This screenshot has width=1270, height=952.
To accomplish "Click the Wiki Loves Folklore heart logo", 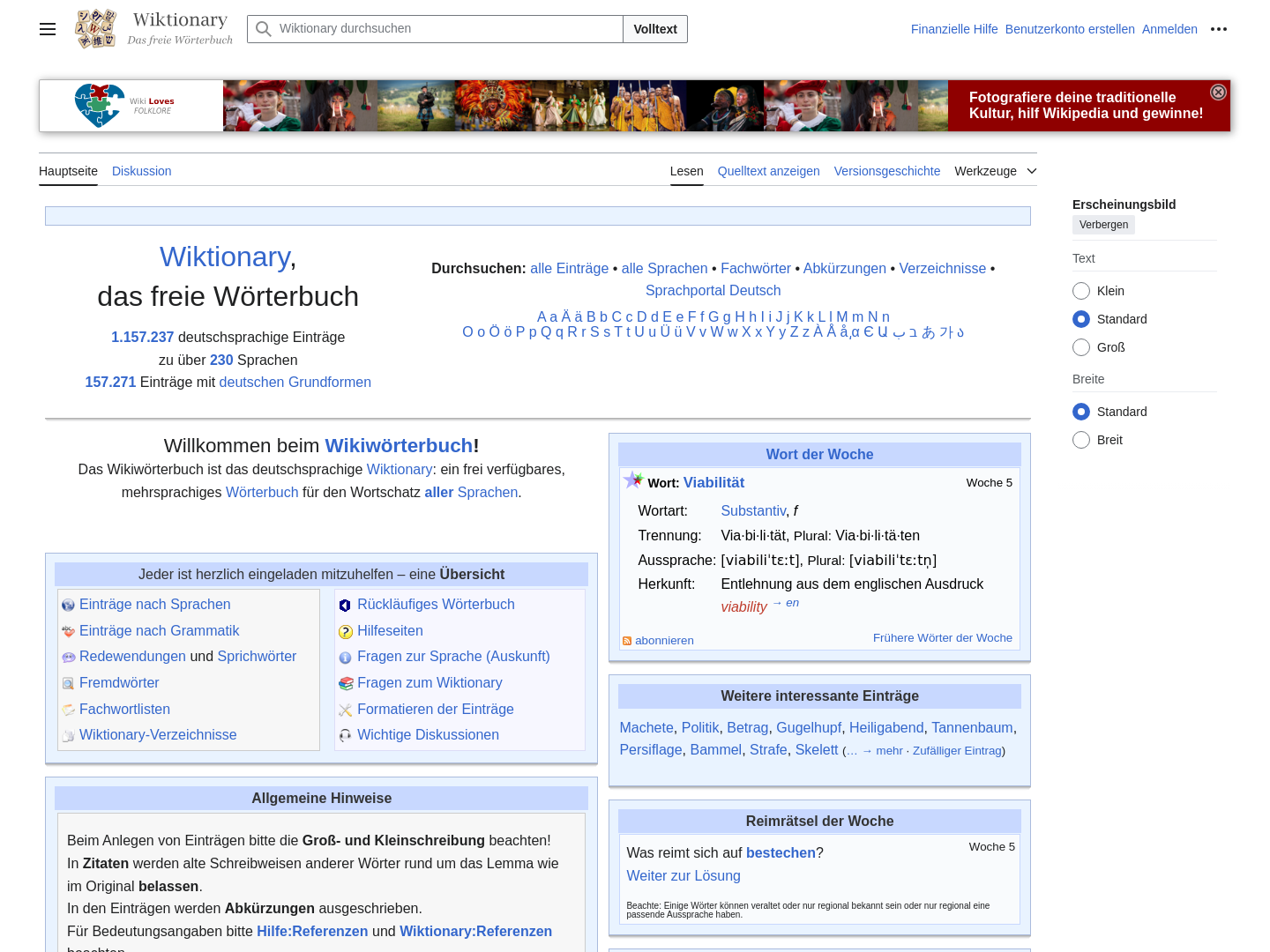I will pyautogui.click(x=100, y=106).
